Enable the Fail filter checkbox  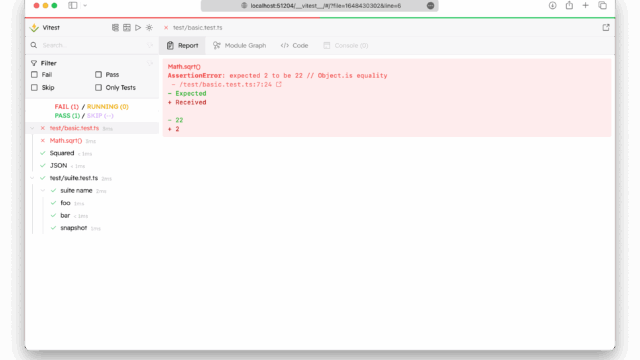(34, 75)
